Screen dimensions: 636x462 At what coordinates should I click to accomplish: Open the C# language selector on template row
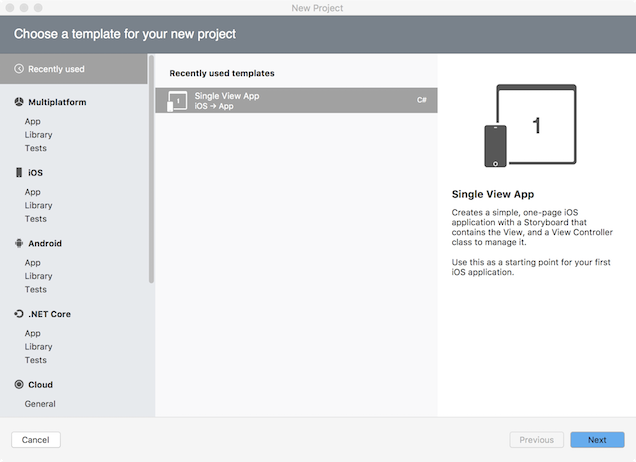pyautogui.click(x=422, y=100)
